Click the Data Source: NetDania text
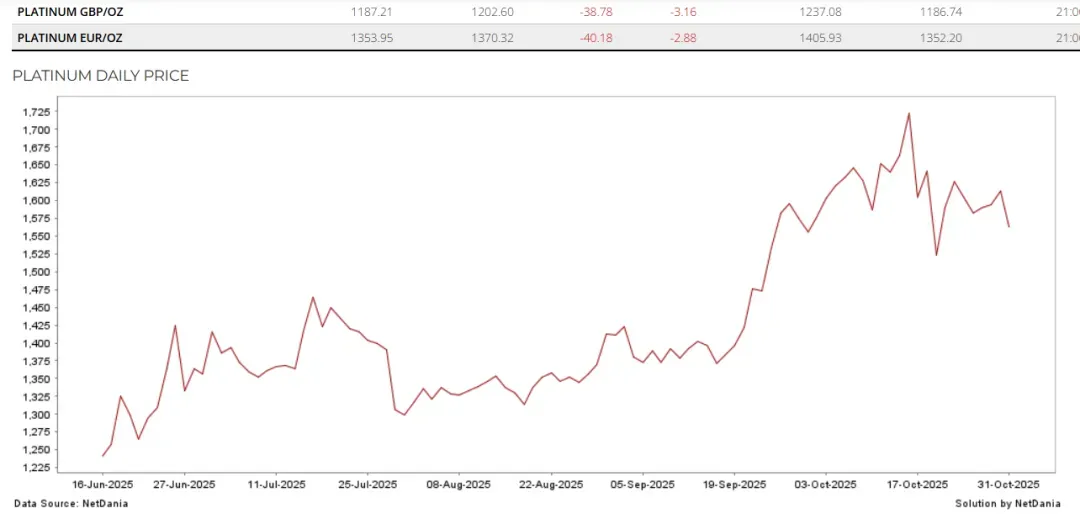 pos(71,504)
